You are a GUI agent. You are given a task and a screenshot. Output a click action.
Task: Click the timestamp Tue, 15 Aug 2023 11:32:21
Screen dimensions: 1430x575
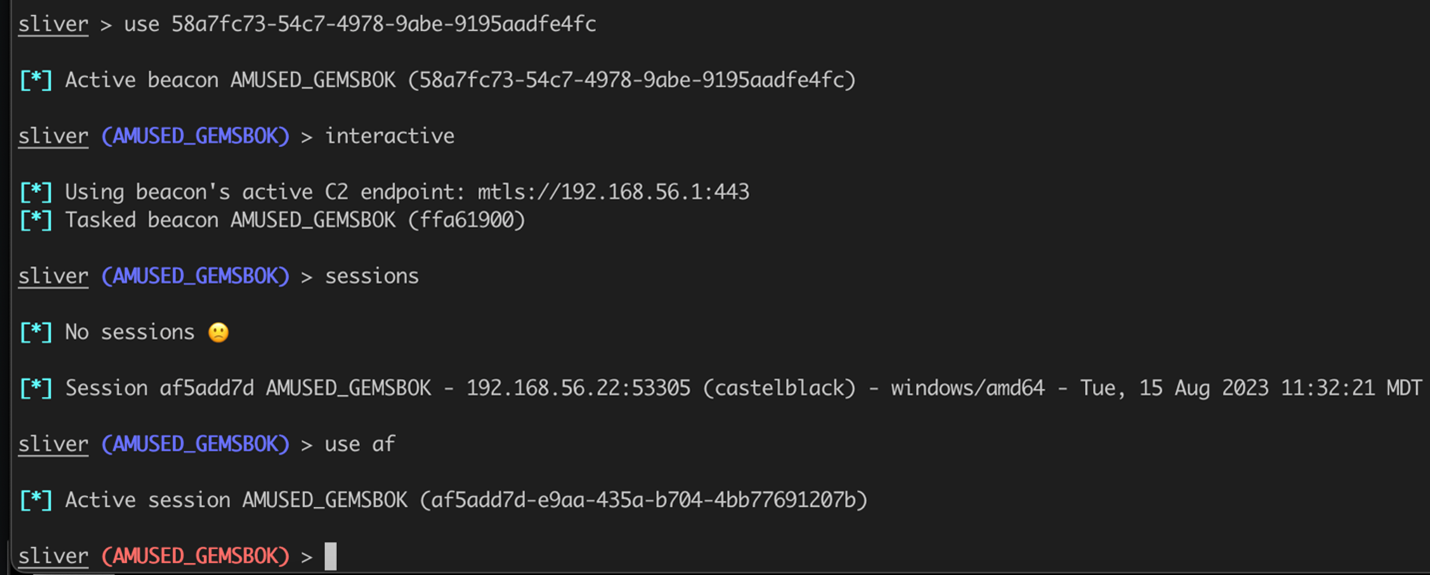[x=1222, y=388]
